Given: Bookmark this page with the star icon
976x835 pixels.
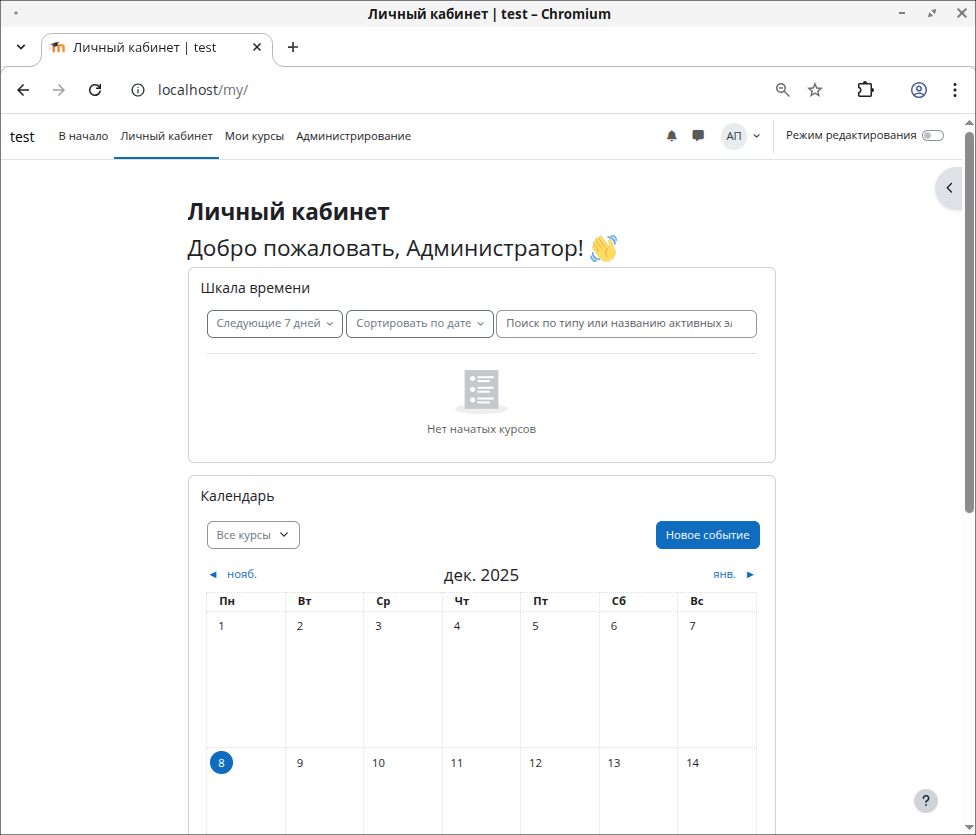Looking at the screenshot, I should pos(815,90).
